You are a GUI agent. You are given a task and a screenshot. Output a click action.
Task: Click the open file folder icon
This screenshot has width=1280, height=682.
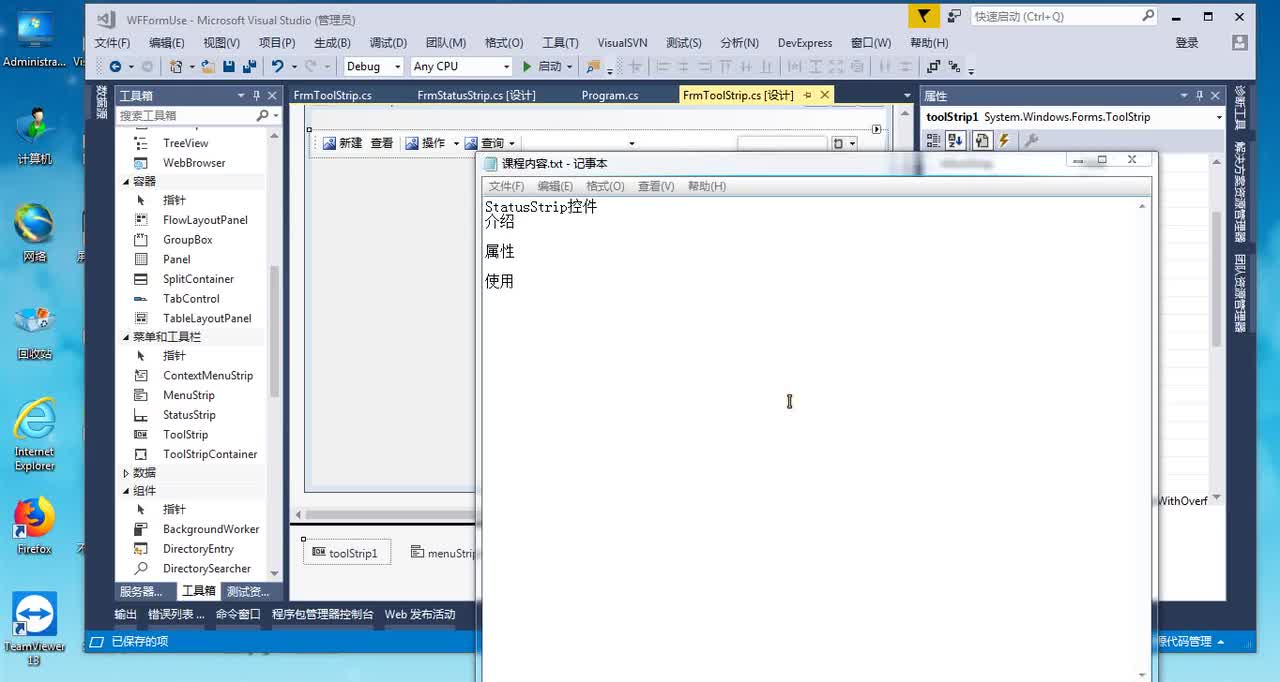[x=208, y=66]
